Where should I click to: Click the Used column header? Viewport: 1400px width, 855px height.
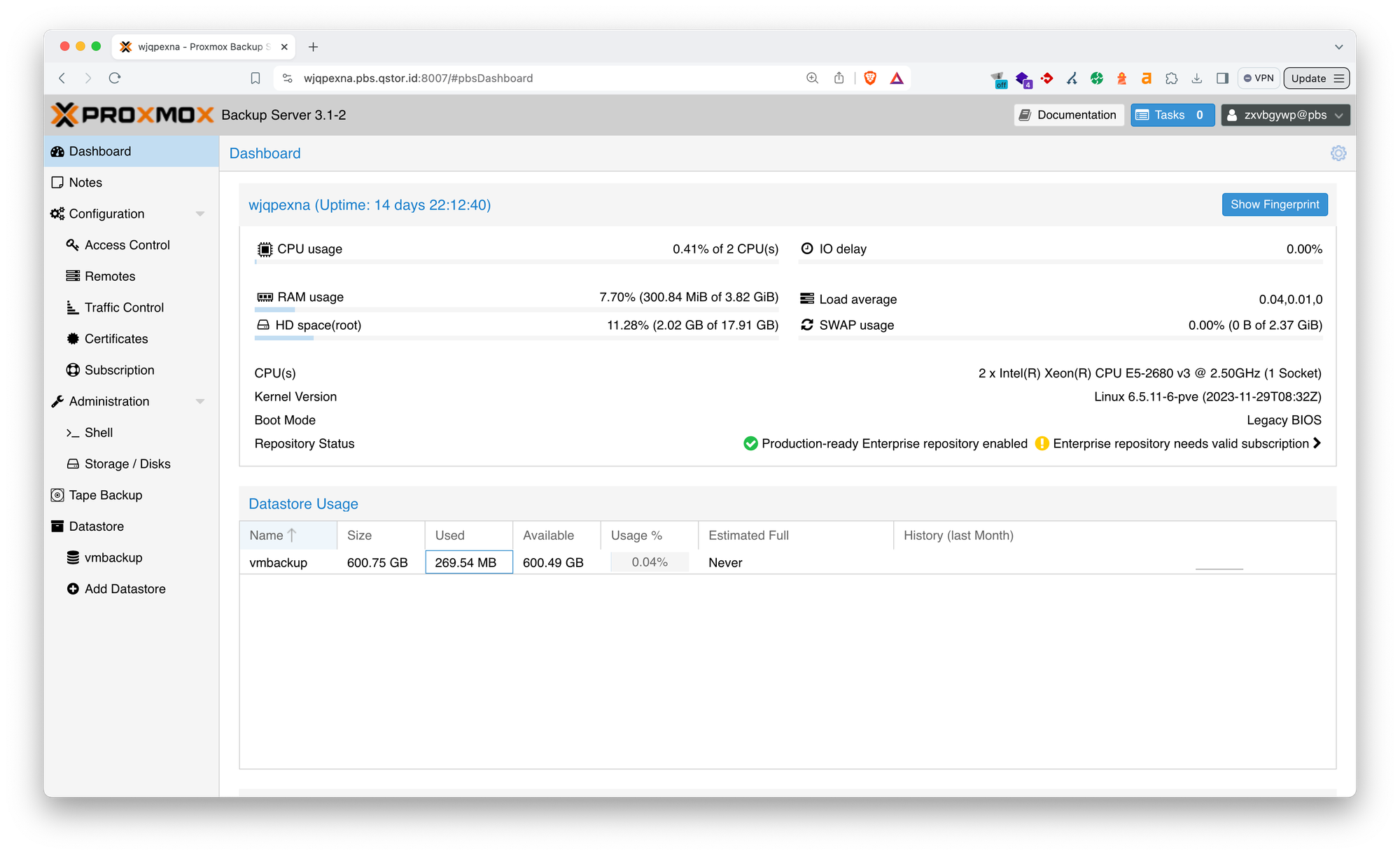[x=468, y=535]
